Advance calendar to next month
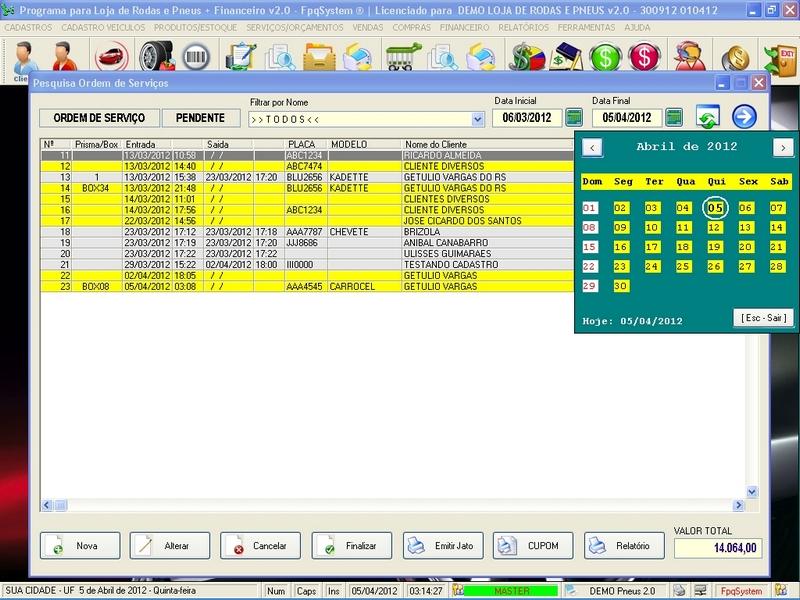 (x=782, y=148)
